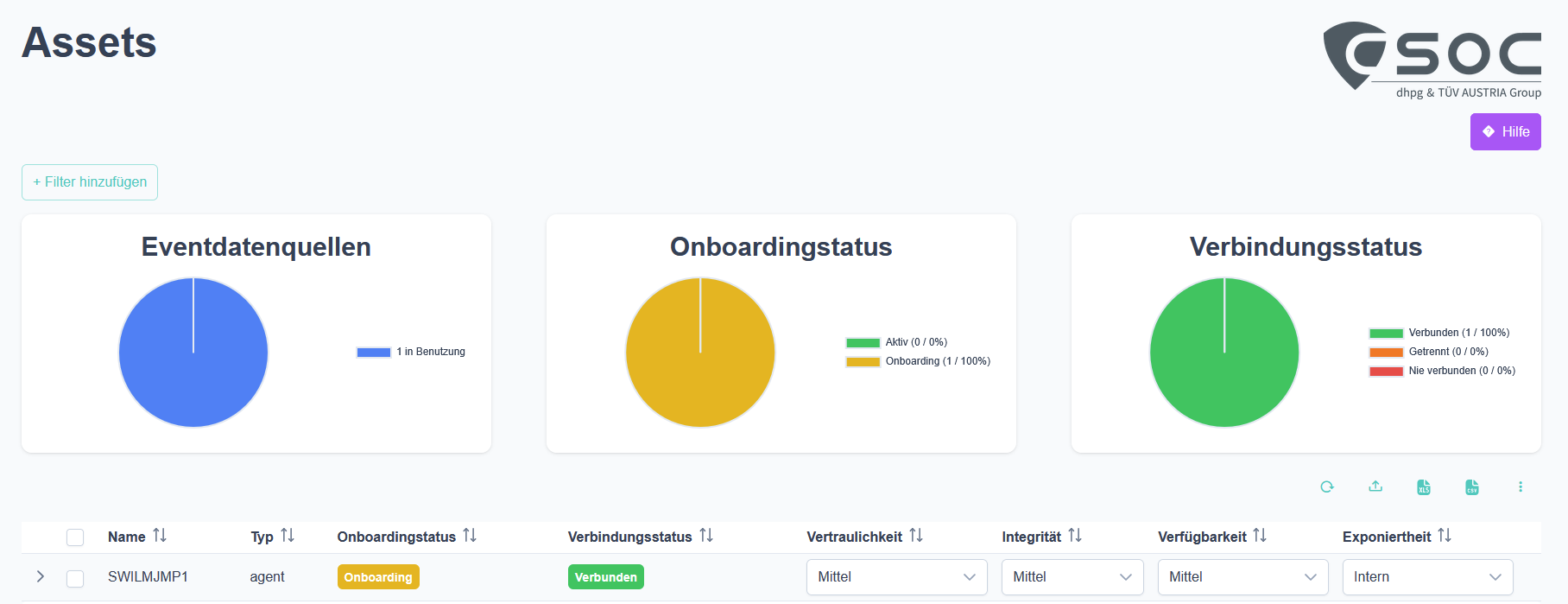This screenshot has width=1568, height=604.
Task: Sort the table by Name column
Action: pyautogui.click(x=160, y=536)
